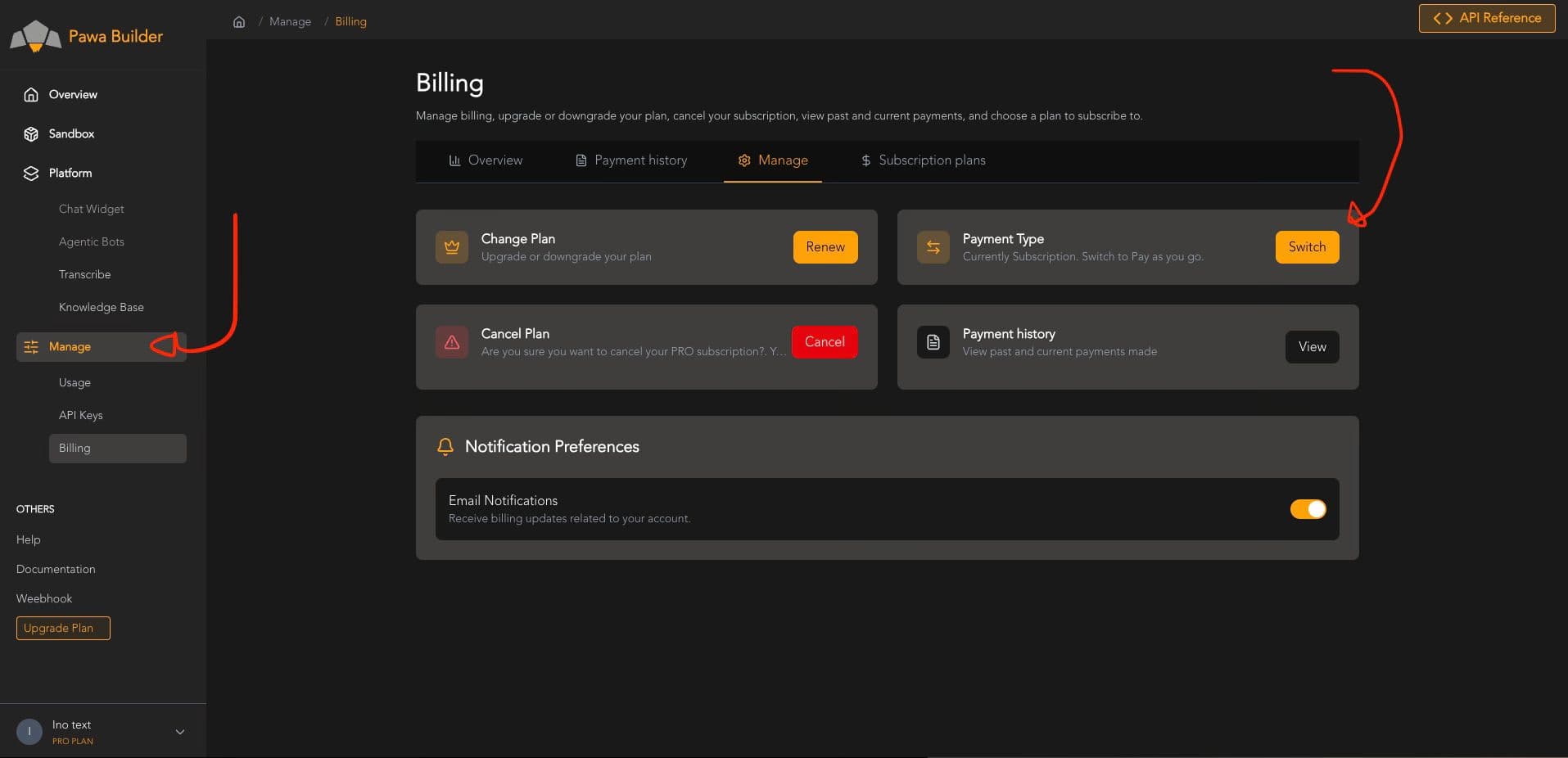Screen dimensions: 1568x758
Task: Toggle Email Notifications switch off
Action: click(x=1308, y=508)
